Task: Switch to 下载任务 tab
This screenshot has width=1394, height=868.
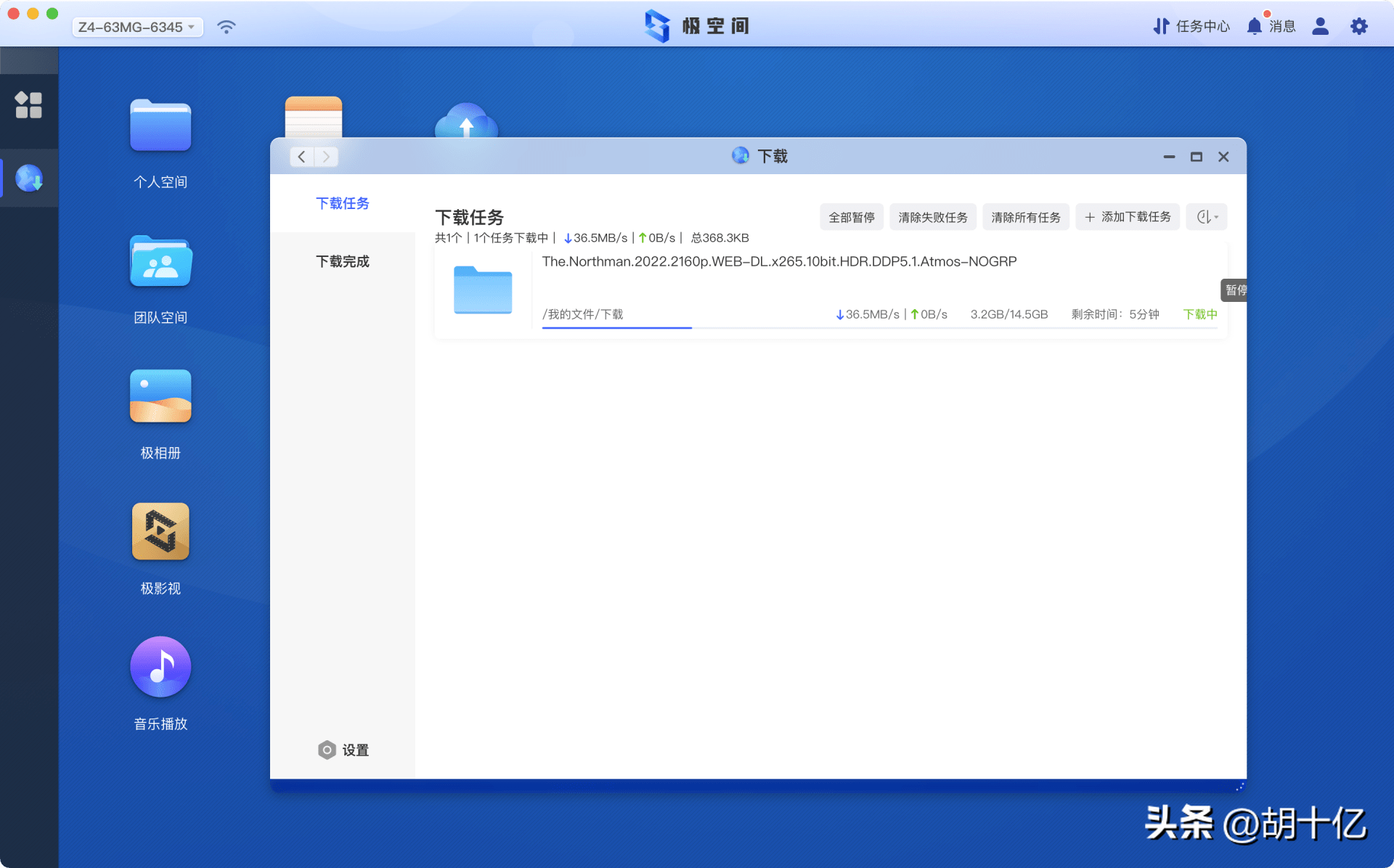Action: click(343, 203)
